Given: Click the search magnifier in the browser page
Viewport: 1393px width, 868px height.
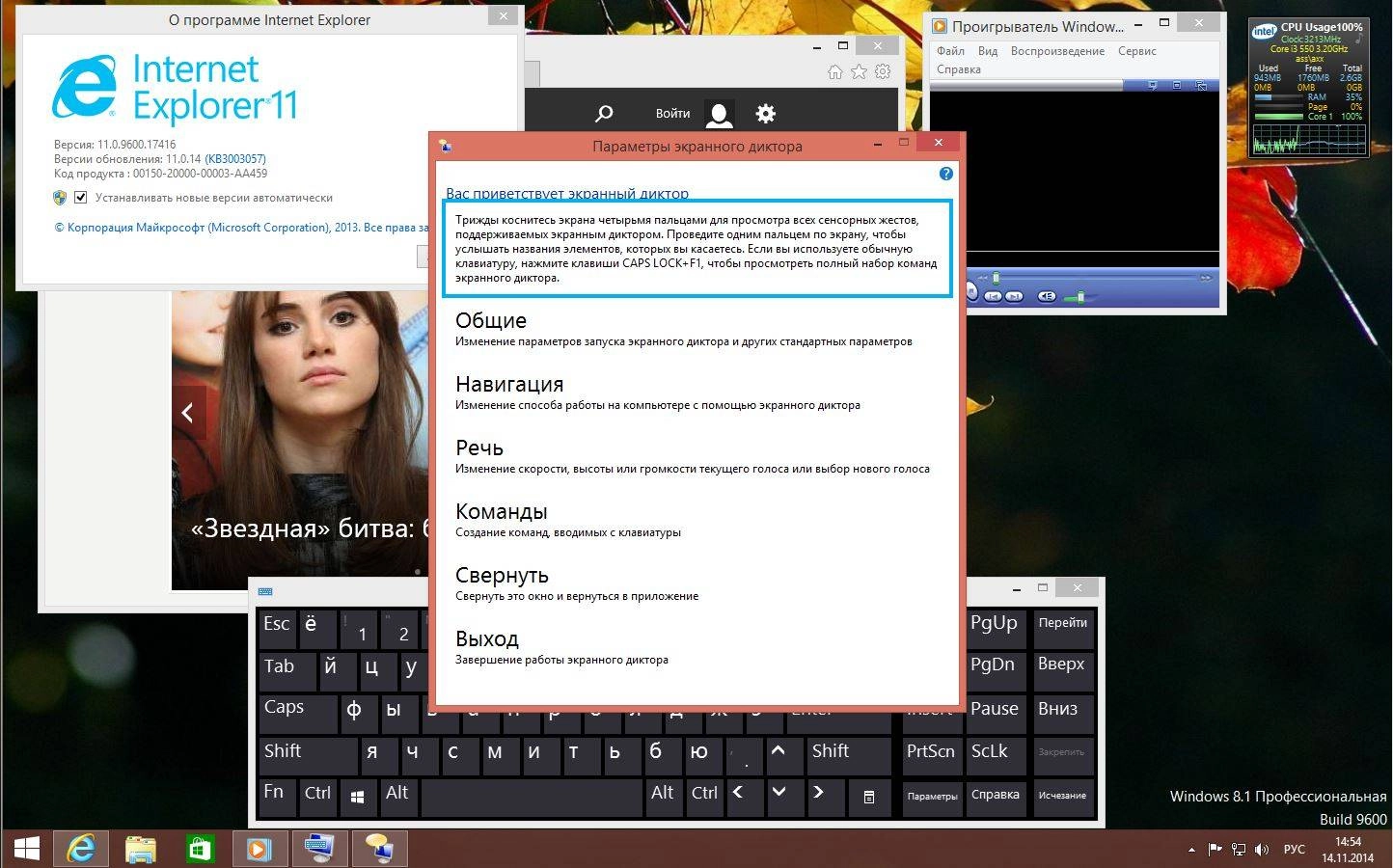Looking at the screenshot, I should click(604, 114).
